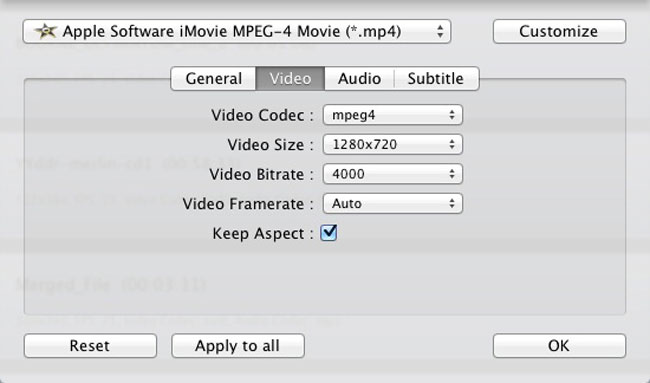Click the iMovie star icon in profile selector

pyautogui.click(x=46, y=31)
